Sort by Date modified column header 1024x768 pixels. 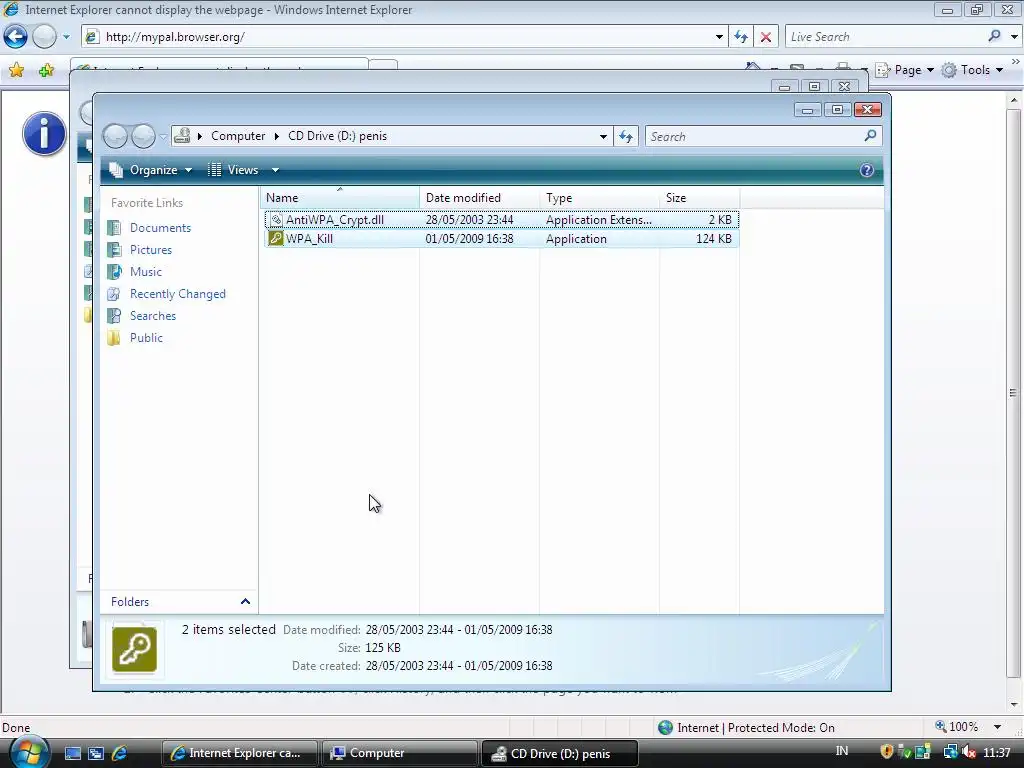coord(479,198)
